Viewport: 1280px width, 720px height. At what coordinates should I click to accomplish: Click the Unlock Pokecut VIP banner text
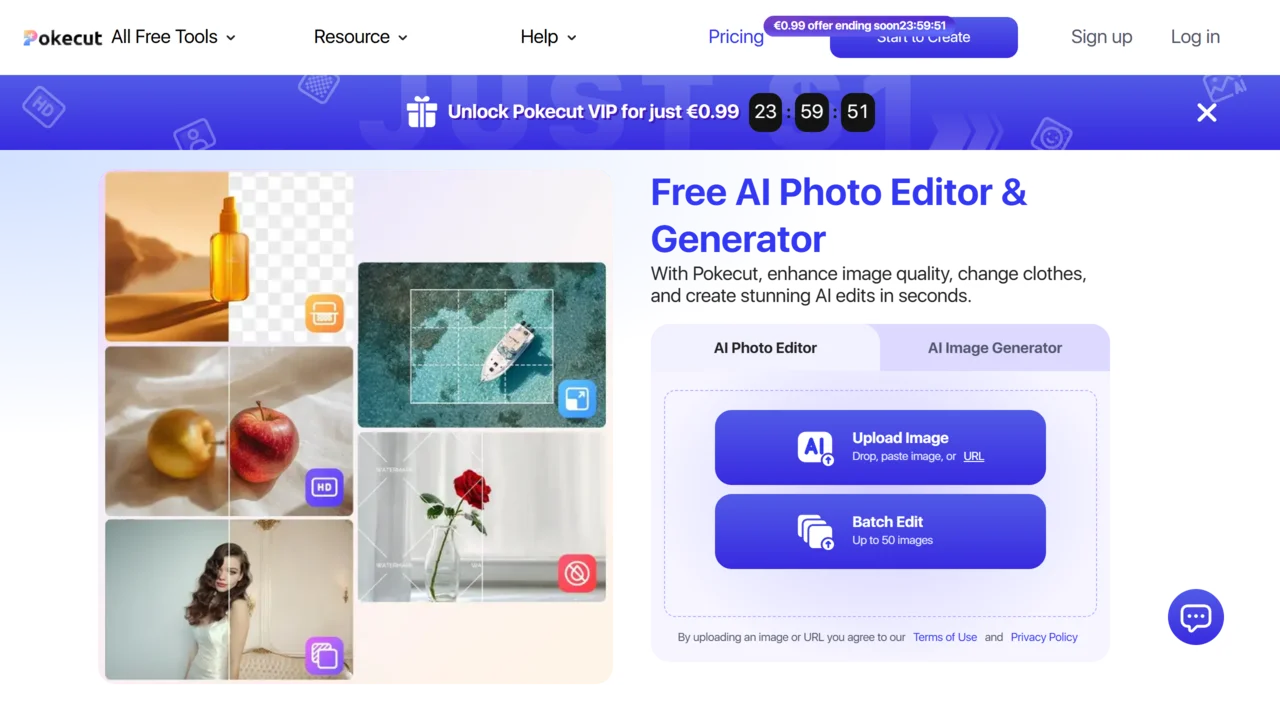(x=594, y=112)
